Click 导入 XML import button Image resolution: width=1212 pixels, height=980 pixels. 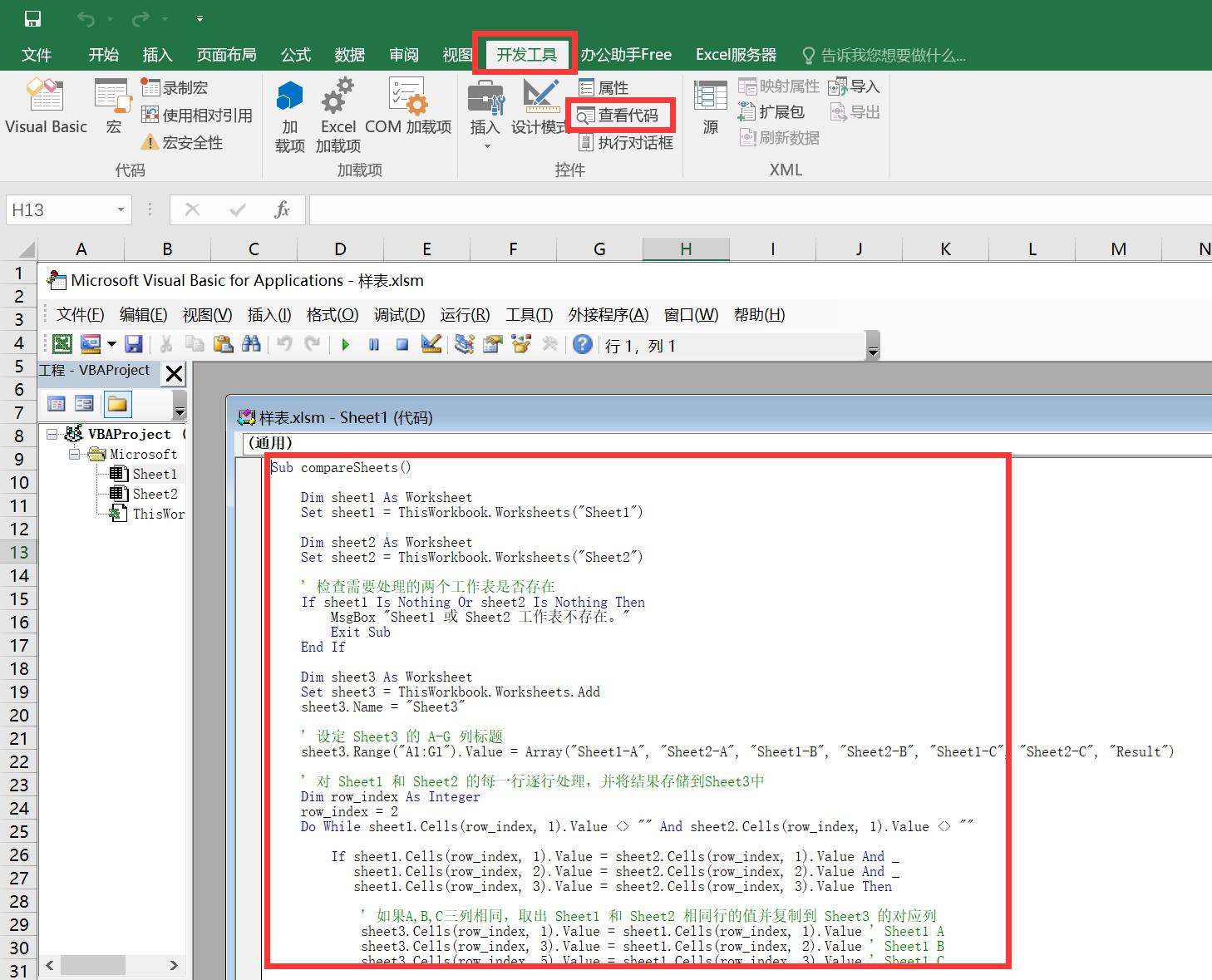point(854,86)
